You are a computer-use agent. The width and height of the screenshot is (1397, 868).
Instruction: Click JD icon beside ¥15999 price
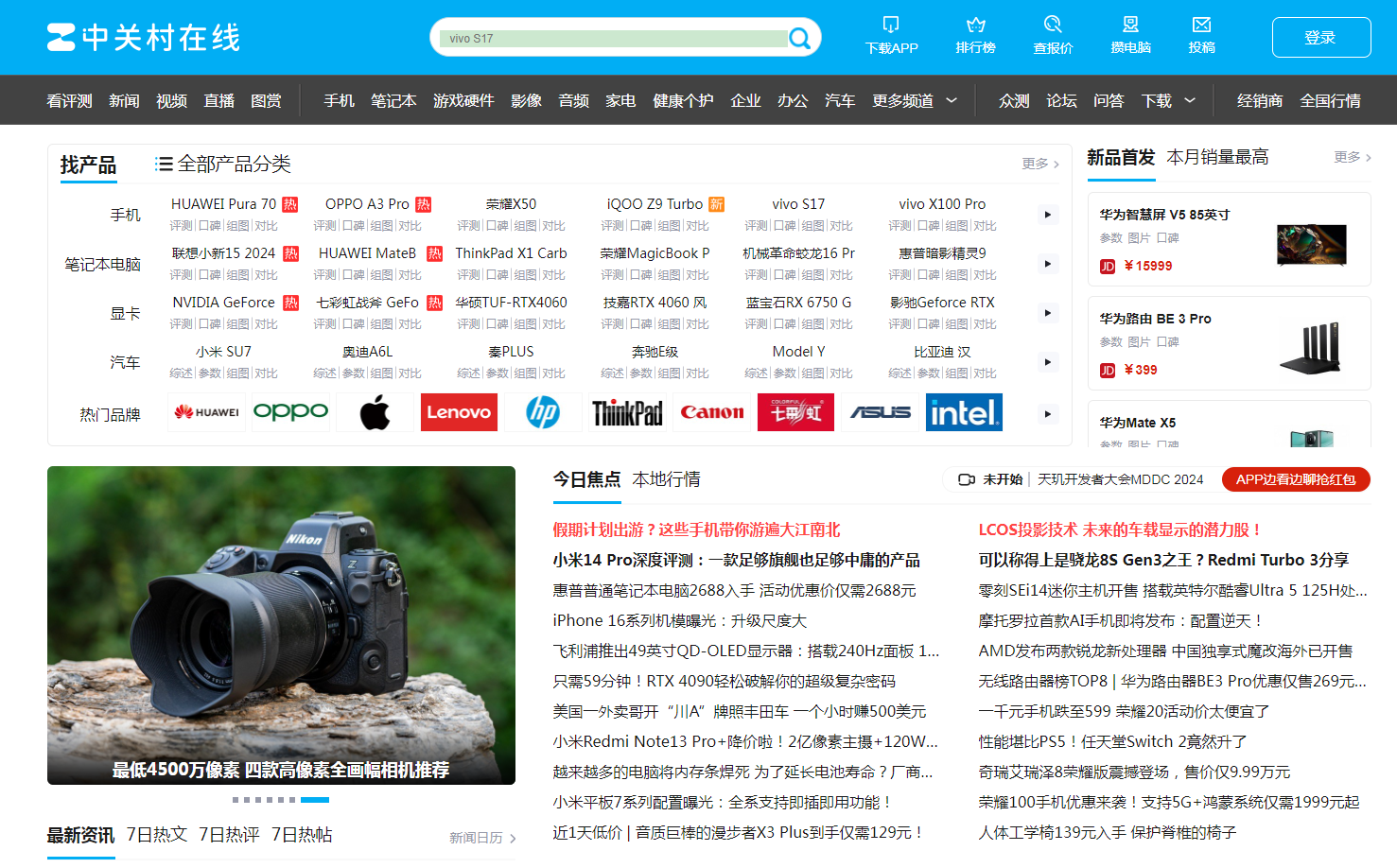pos(1108,267)
